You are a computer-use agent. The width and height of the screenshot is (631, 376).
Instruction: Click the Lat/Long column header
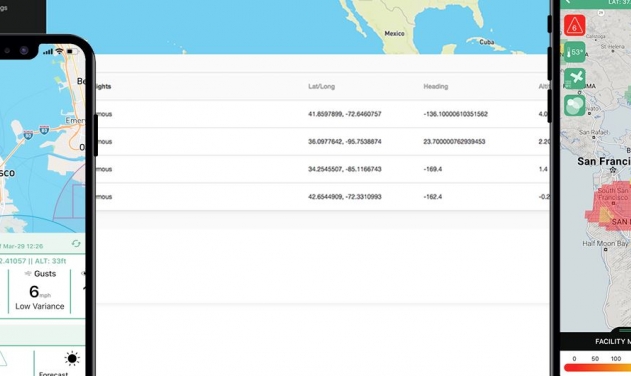[321, 87]
